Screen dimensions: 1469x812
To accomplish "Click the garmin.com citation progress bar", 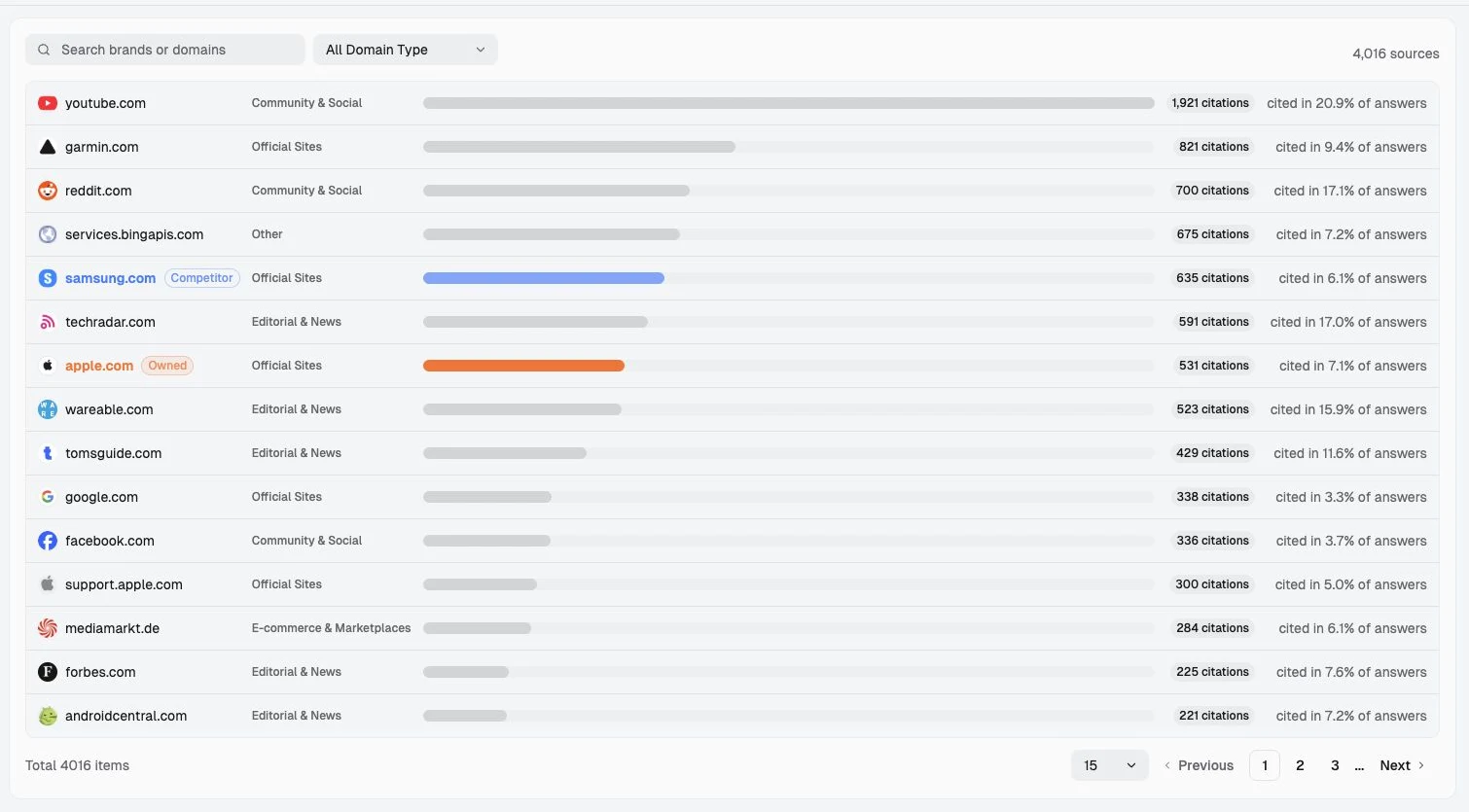I will 789,147.
